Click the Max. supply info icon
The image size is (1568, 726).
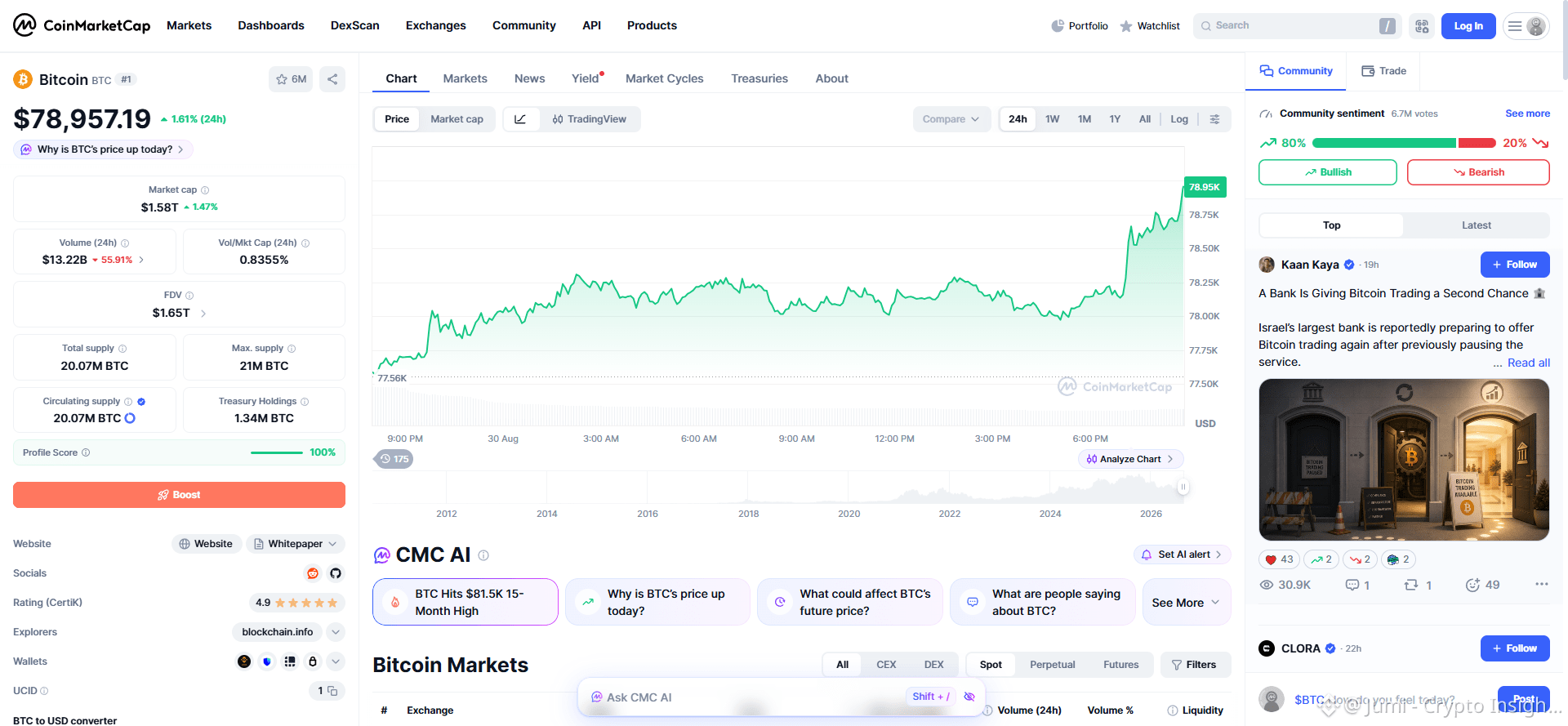tap(292, 349)
